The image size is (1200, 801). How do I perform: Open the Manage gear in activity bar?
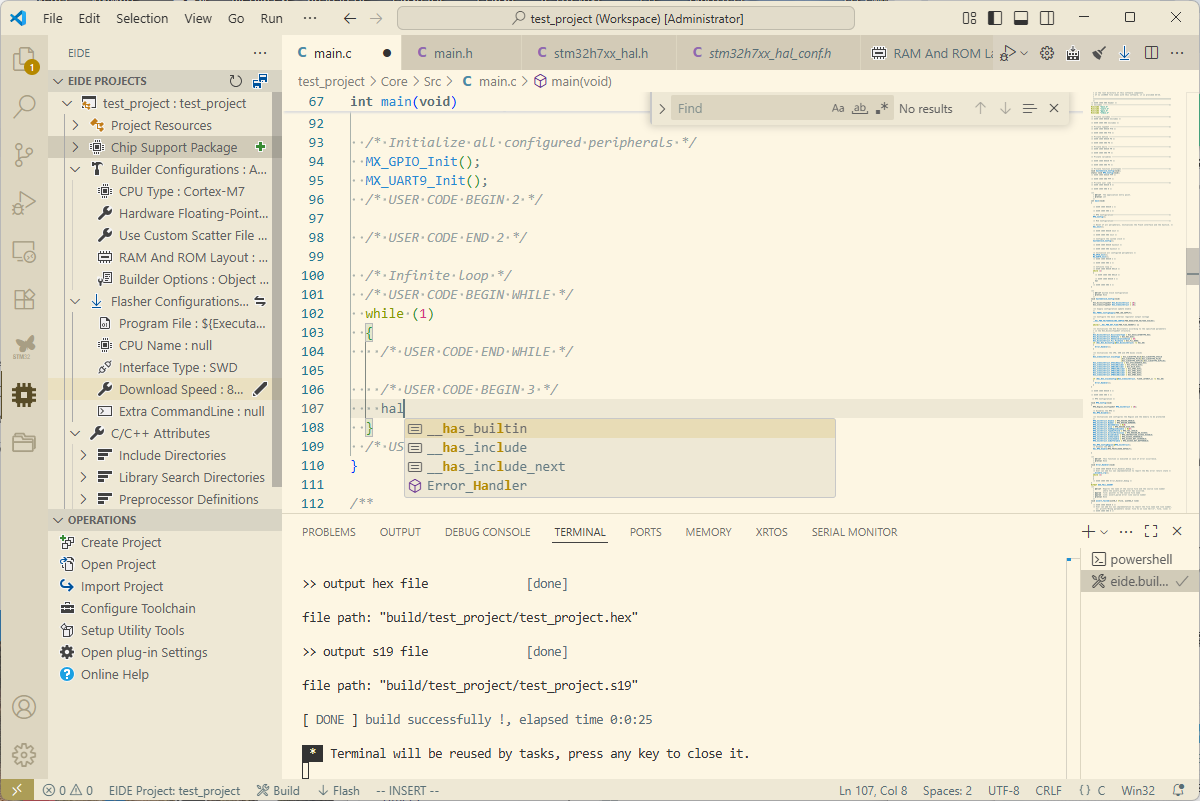pyautogui.click(x=24, y=754)
